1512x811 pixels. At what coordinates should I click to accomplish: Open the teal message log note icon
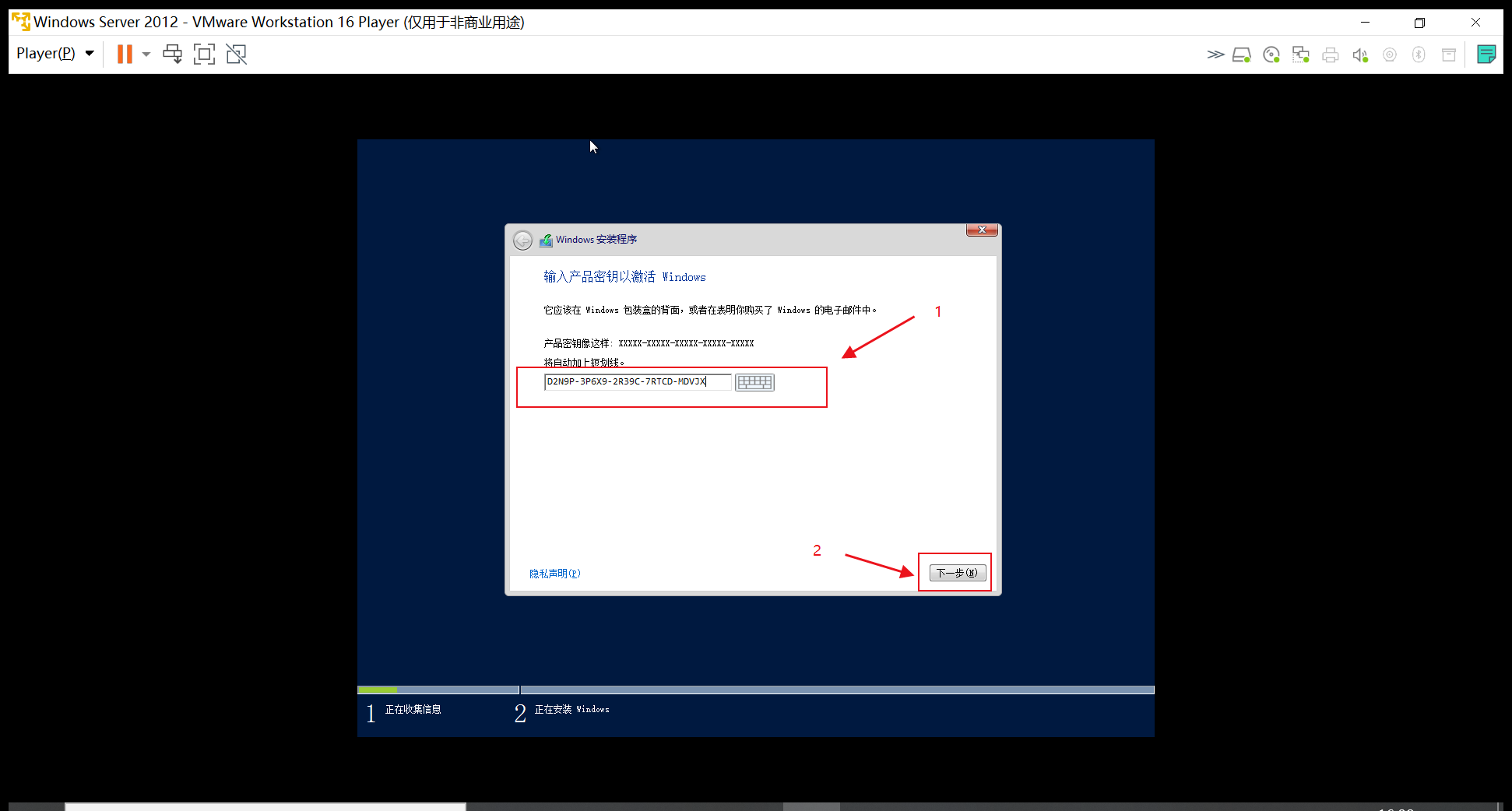(x=1486, y=54)
